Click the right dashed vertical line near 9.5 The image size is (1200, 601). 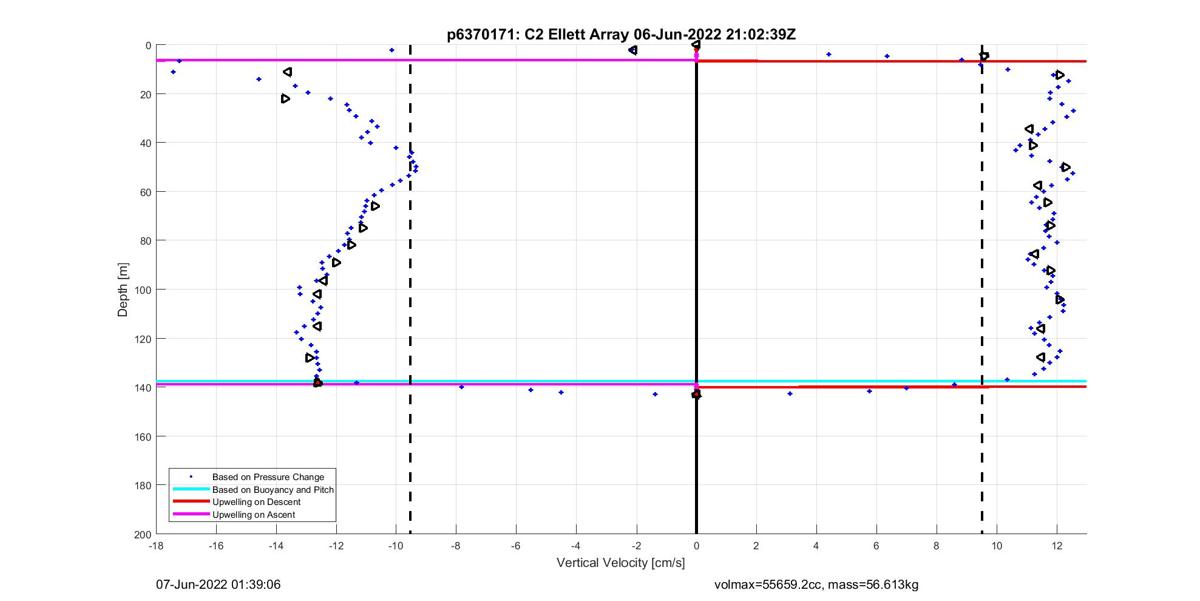[x=982, y=290]
